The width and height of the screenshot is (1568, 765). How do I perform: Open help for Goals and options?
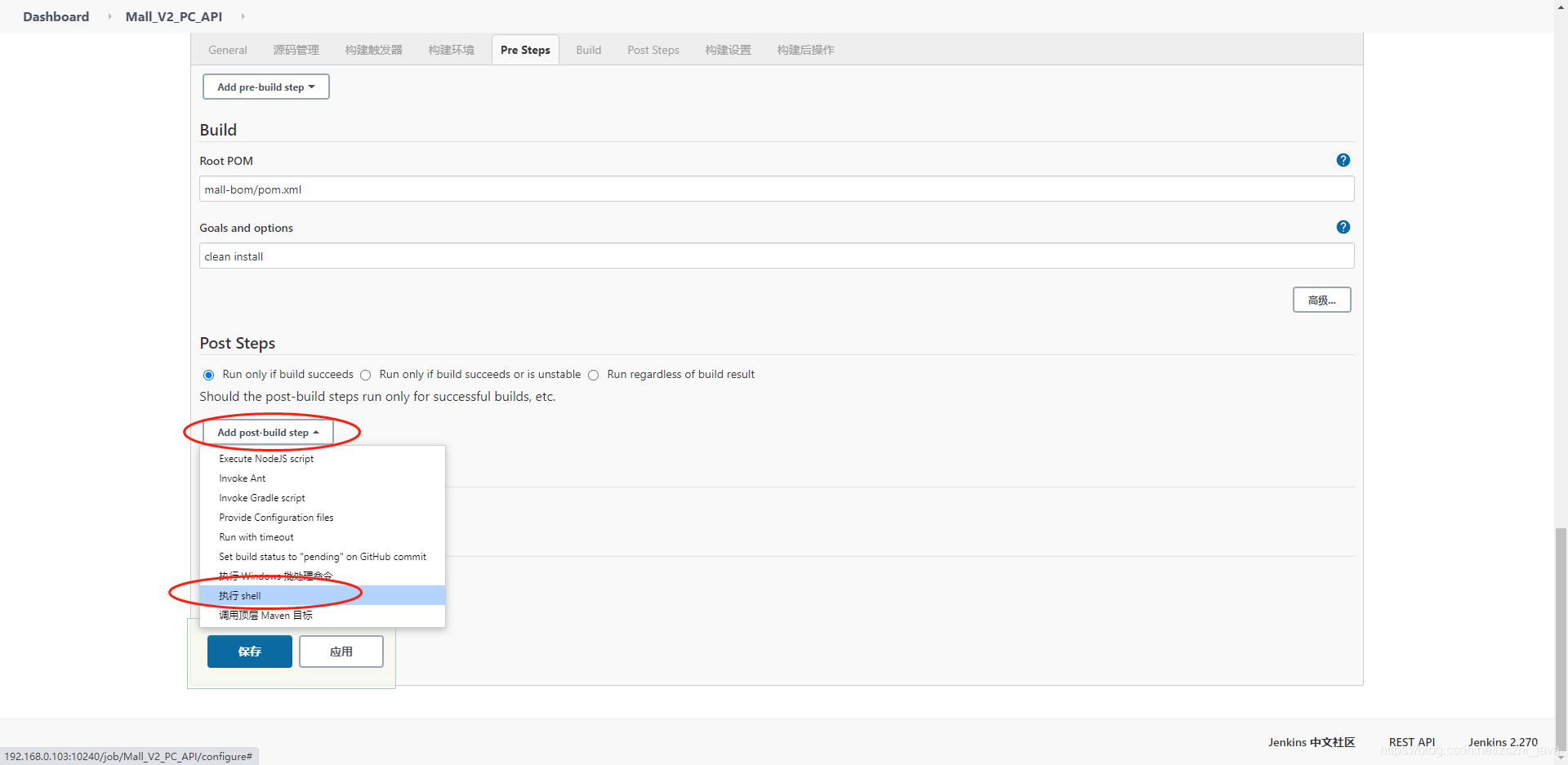pos(1343,227)
